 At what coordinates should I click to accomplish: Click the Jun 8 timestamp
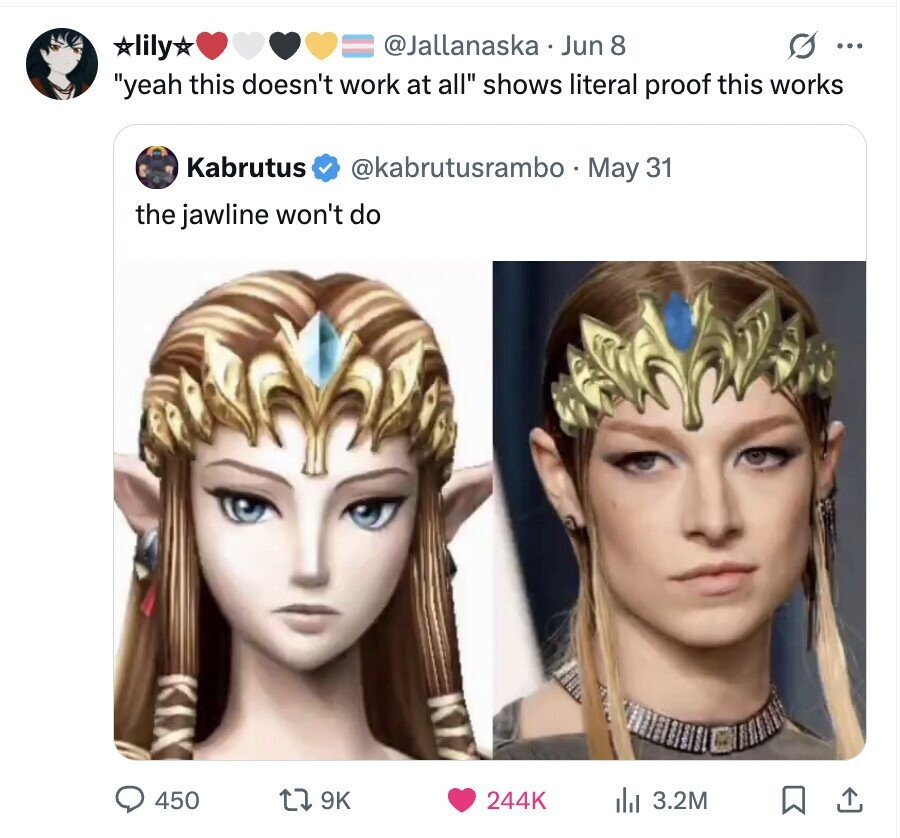(593, 46)
